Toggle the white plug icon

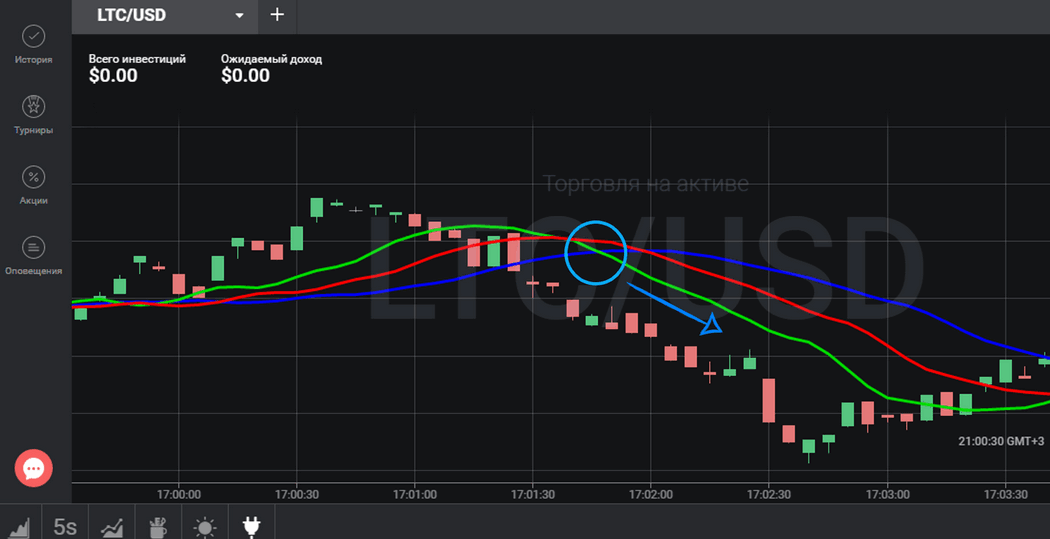[x=251, y=525]
